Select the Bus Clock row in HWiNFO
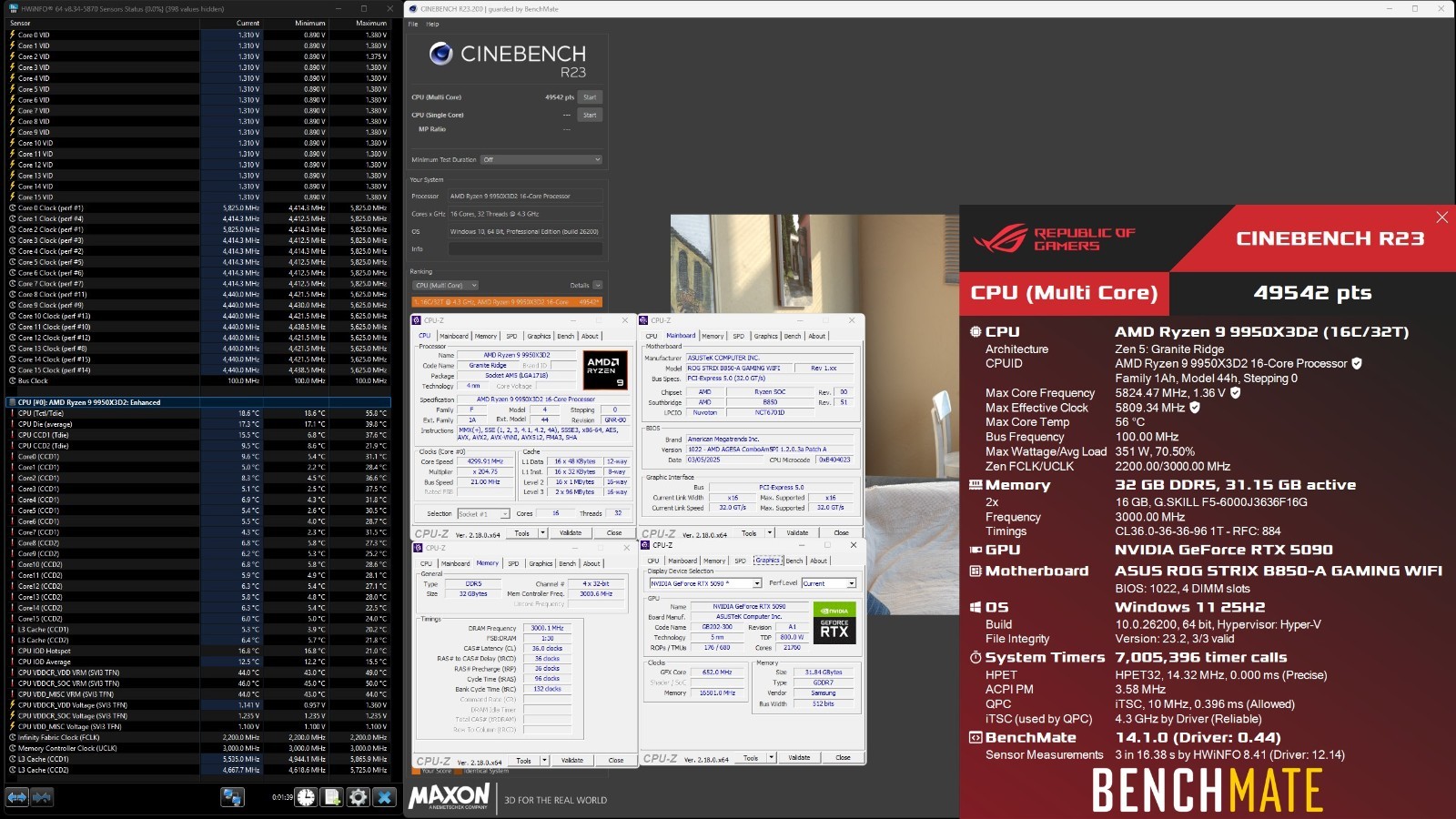The height and width of the screenshot is (819, 1456). point(198,380)
